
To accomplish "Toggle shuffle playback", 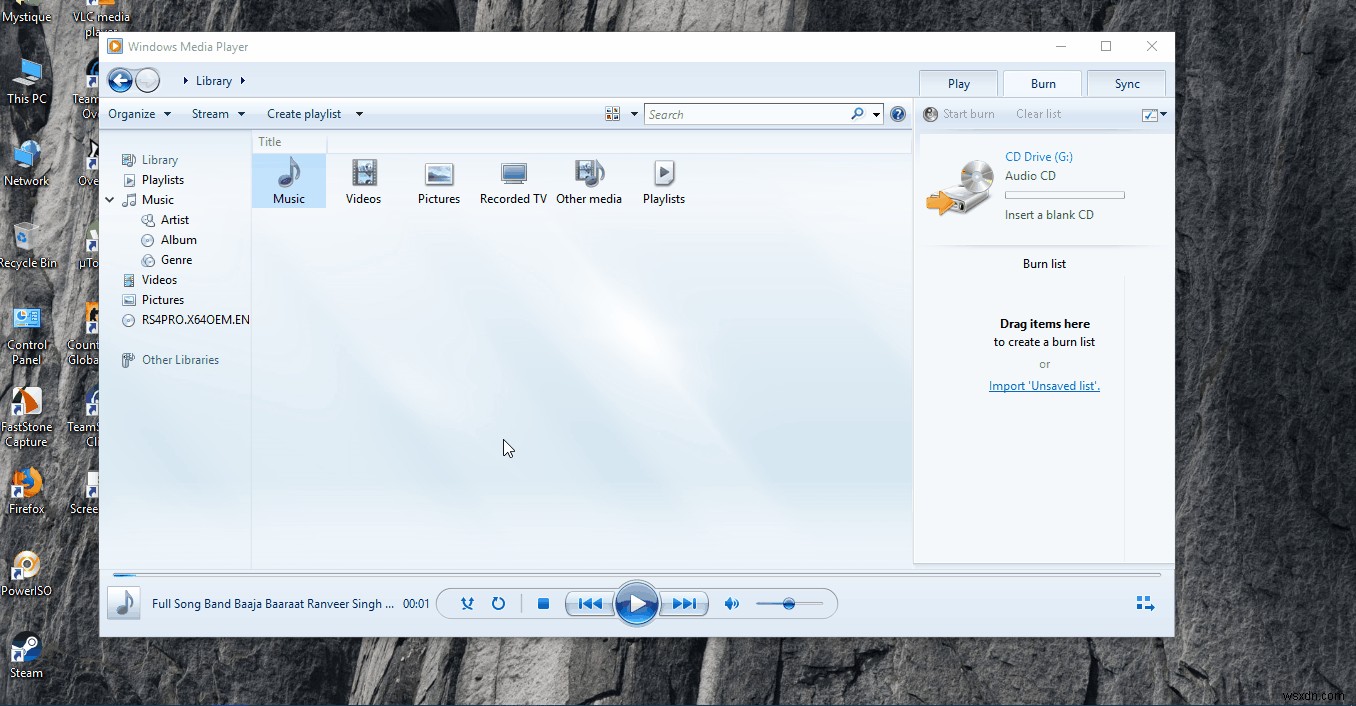I will (467, 603).
